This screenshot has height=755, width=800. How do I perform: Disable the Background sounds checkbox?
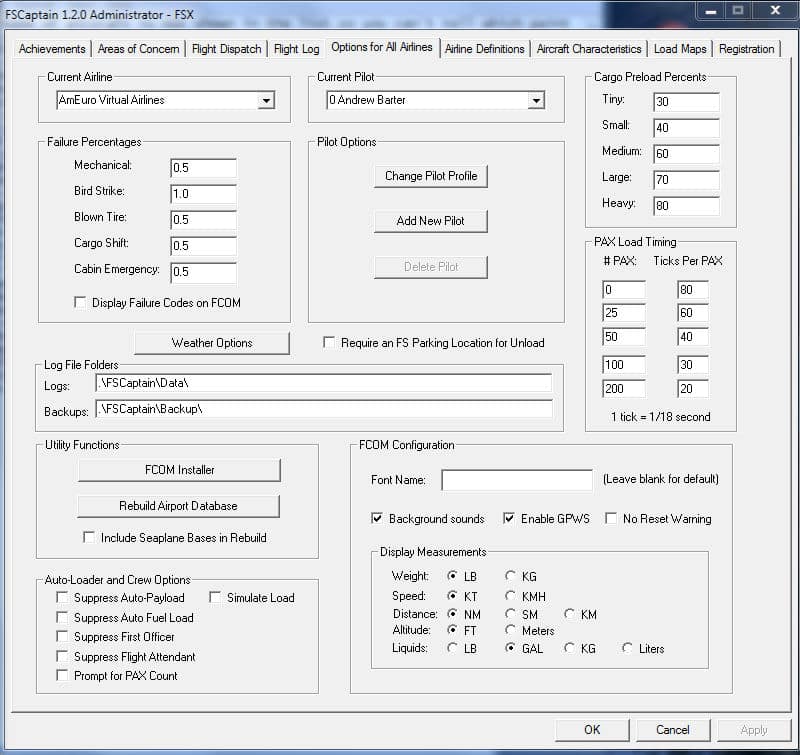377,519
